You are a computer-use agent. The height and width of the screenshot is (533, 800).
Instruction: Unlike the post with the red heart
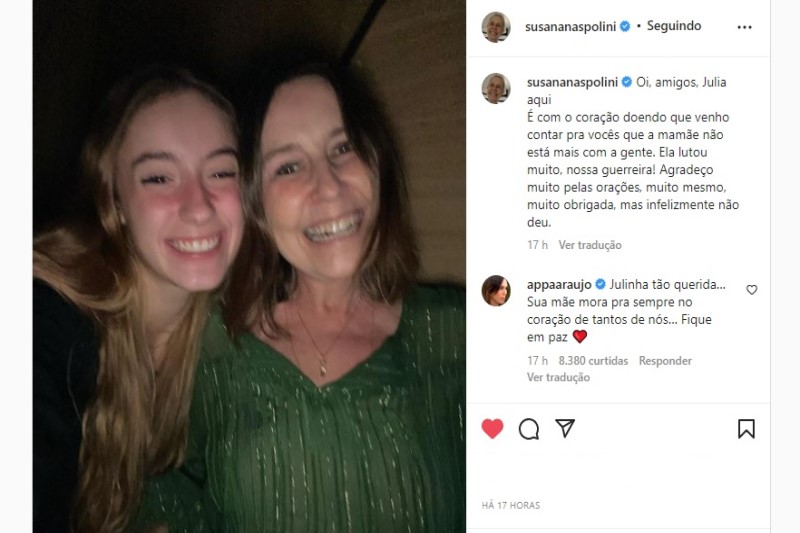tap(492, 429)
